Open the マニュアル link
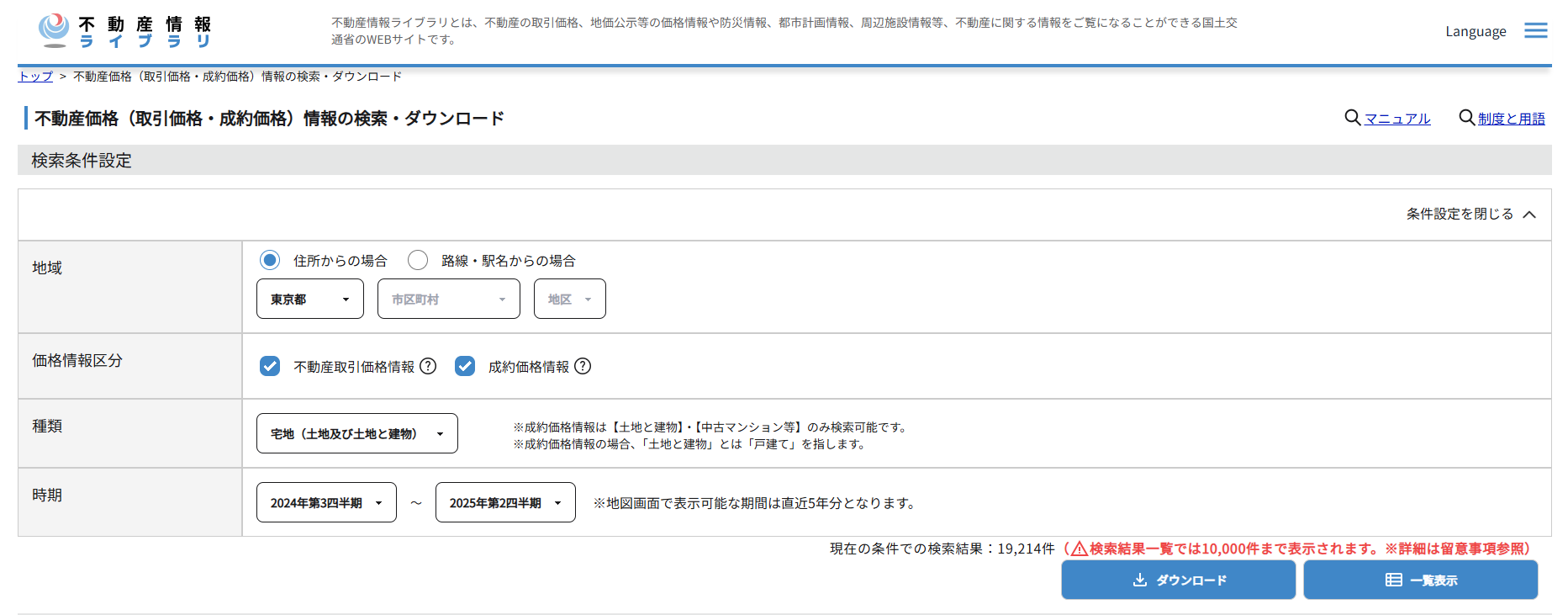 click(x=1397, y=119)
